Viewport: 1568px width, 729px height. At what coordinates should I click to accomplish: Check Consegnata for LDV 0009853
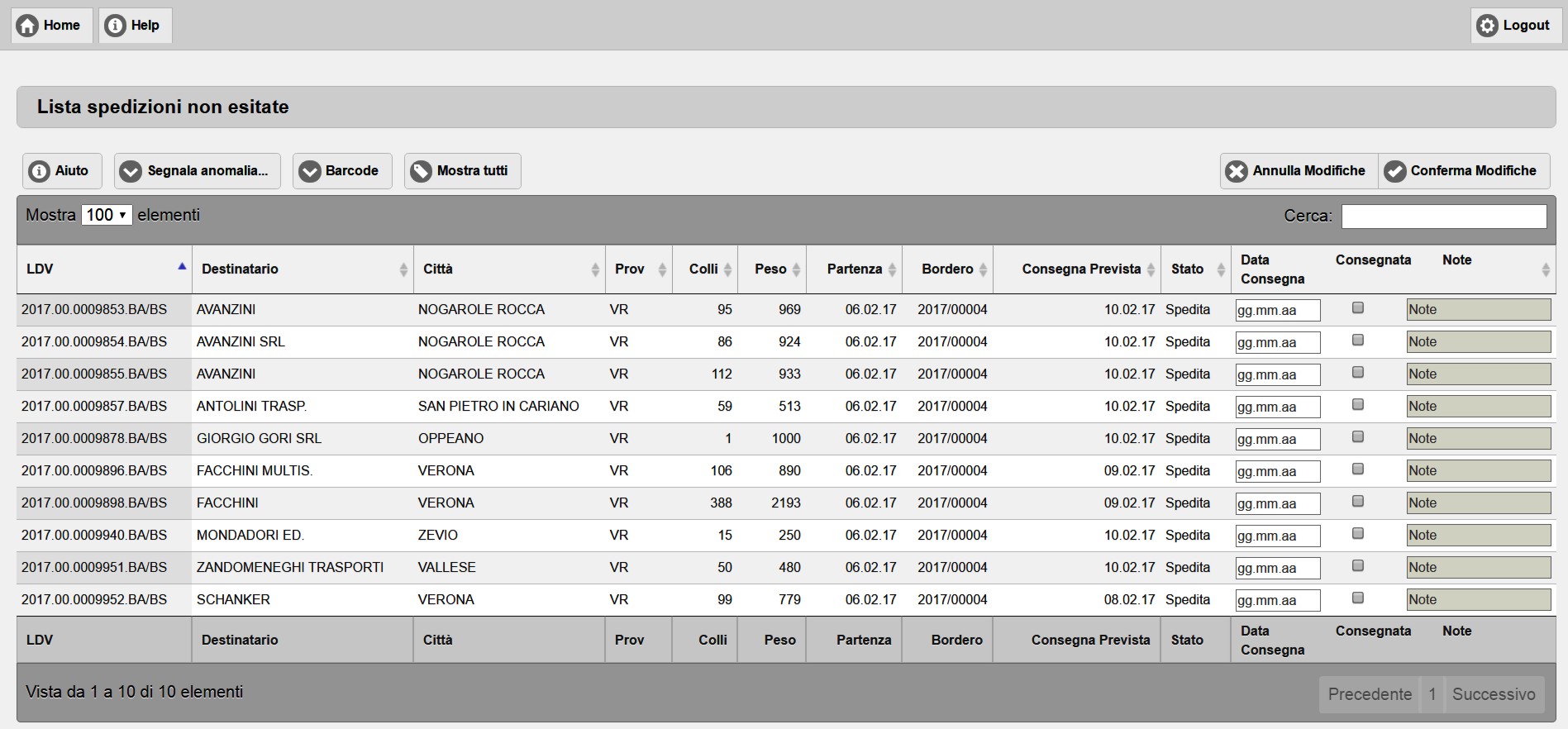pyautogui.click(x=1357, y=308)
